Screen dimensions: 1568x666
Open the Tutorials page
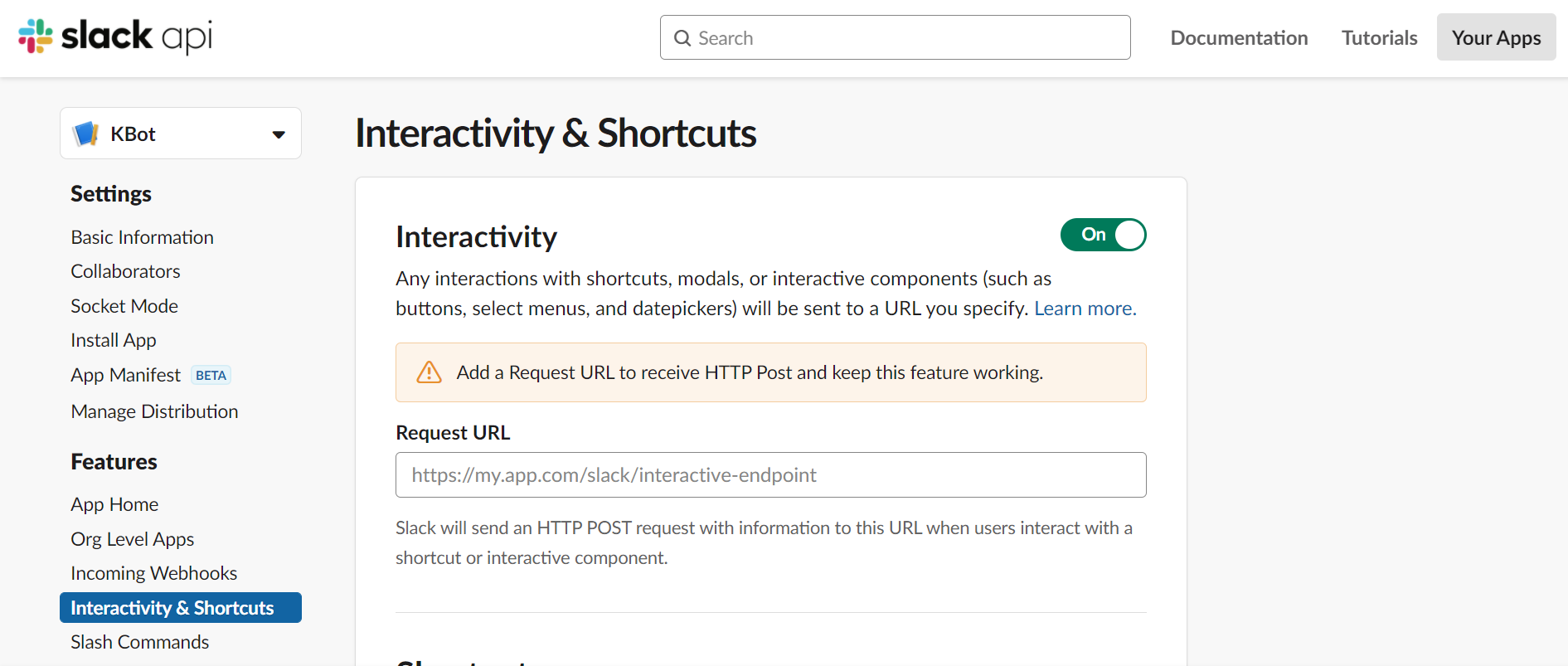coord(1380,38)
